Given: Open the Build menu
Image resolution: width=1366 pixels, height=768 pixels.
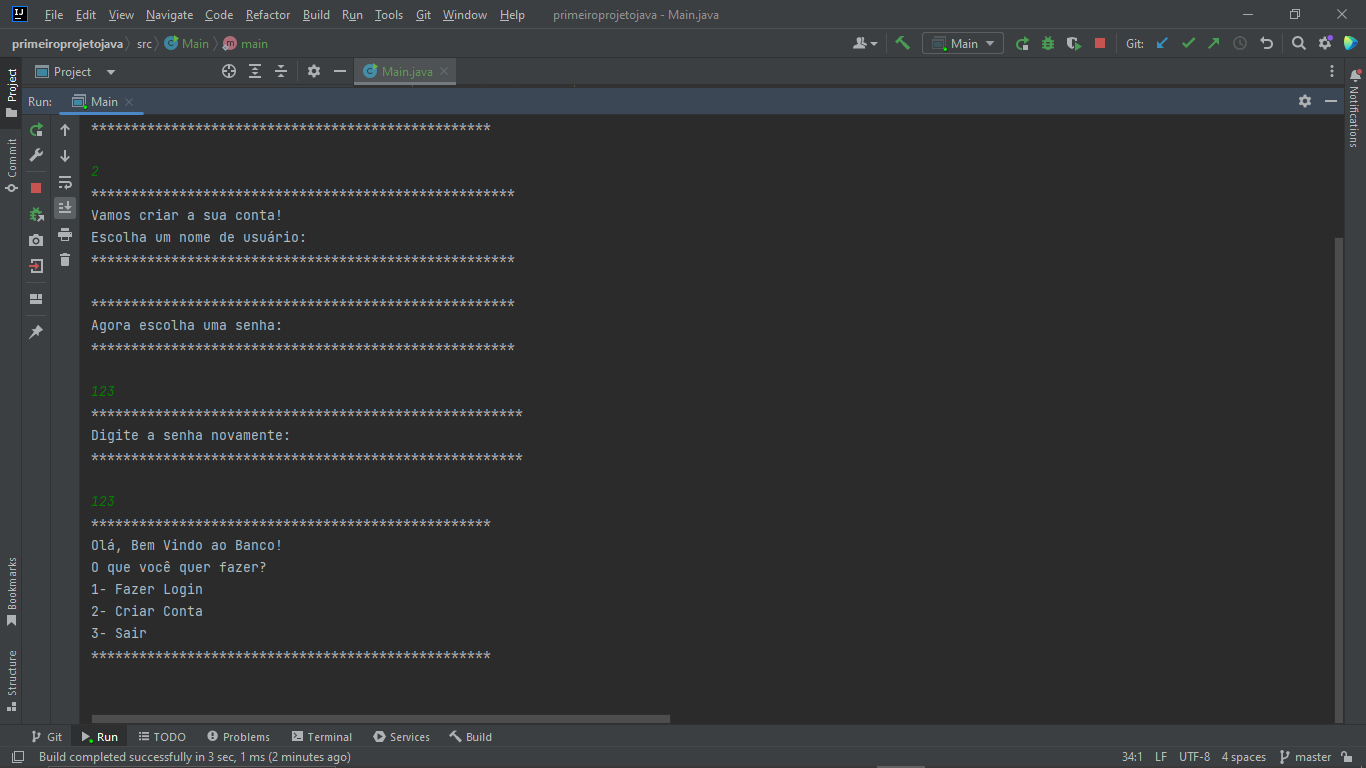Looking at the screenshot, I should pyautogui.click(x=316, y=15).
